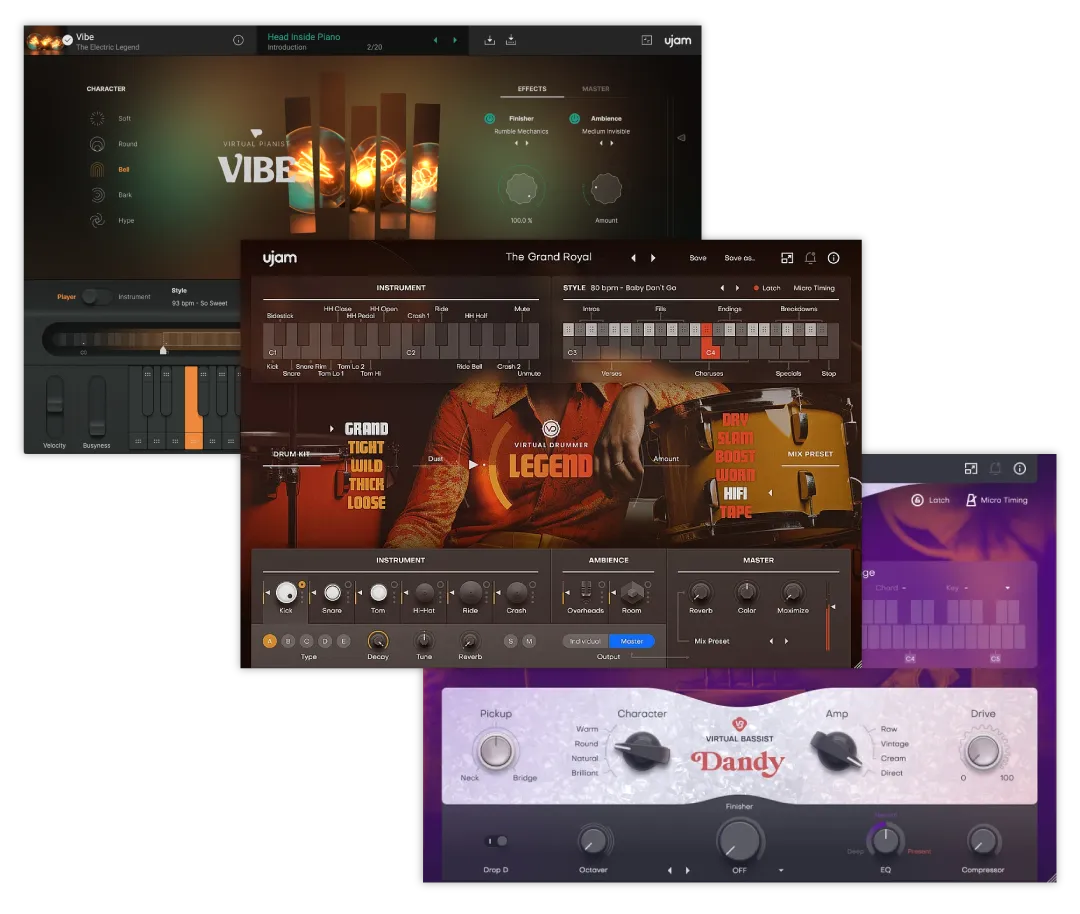Click the Overheads icon in Legend Ambience
This screenshot has width=1080, height=914.
tap(586, 592)
